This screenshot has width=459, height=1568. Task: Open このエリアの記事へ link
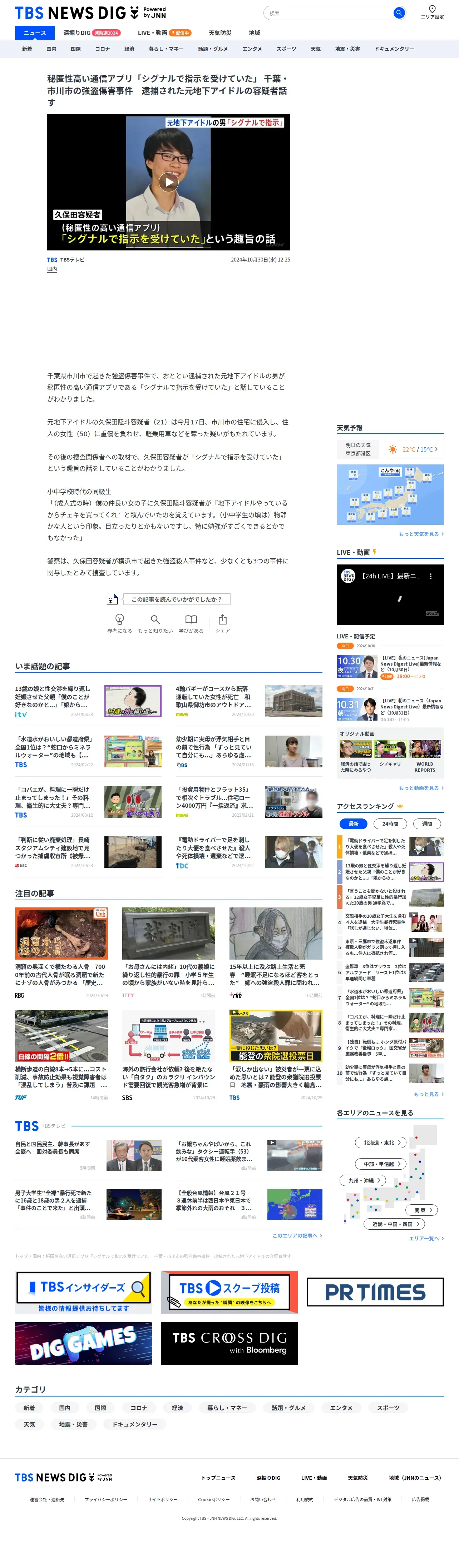click(x=297, y=1236)
